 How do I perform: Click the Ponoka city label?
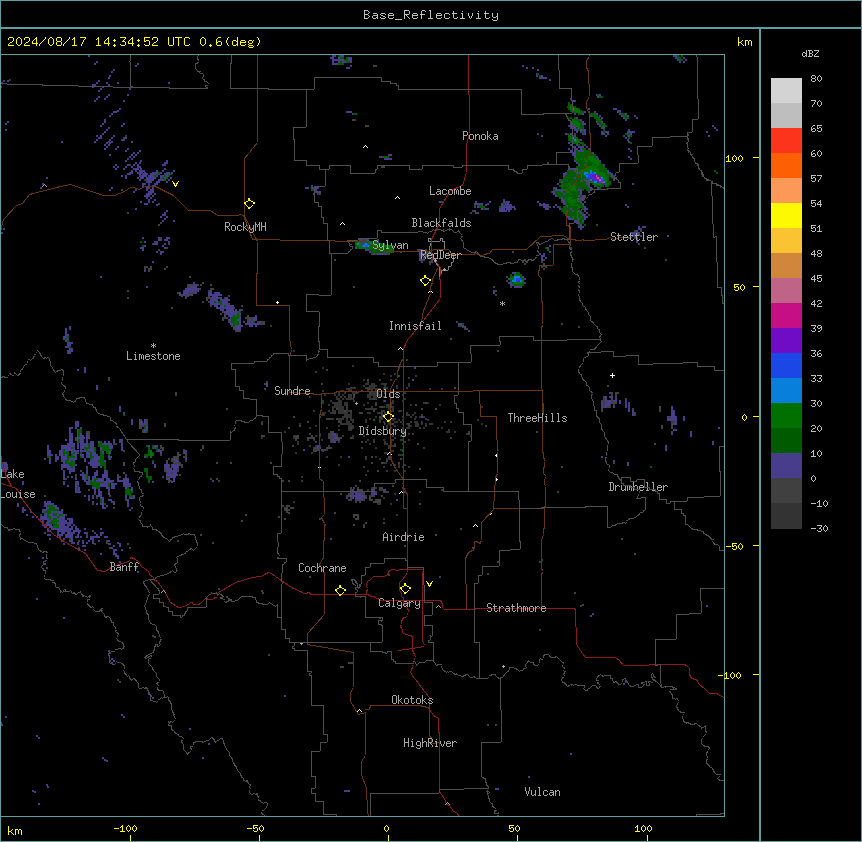[x=480, y=136]
